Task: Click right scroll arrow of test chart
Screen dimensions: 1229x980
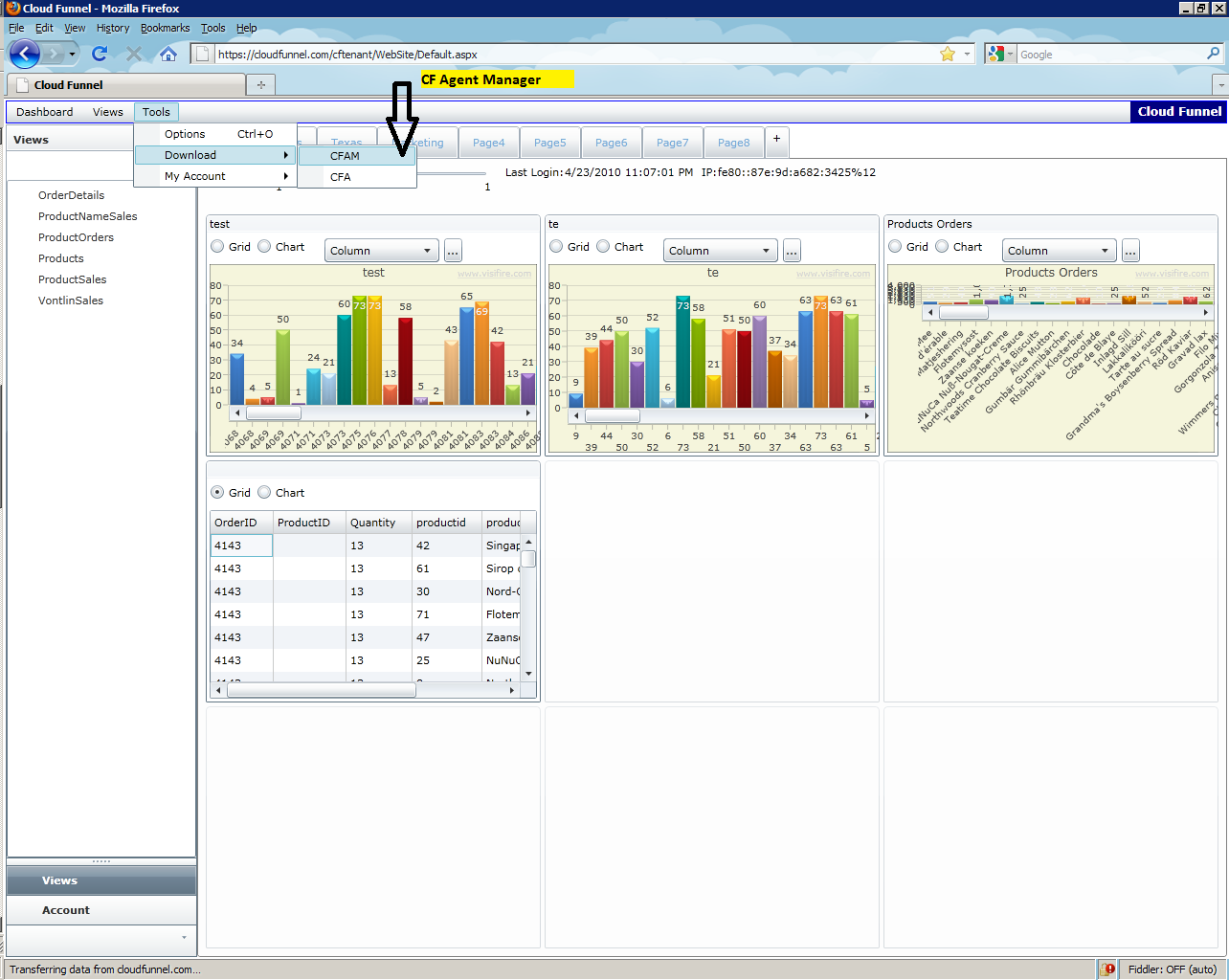Action: click(x=528, y=413)
